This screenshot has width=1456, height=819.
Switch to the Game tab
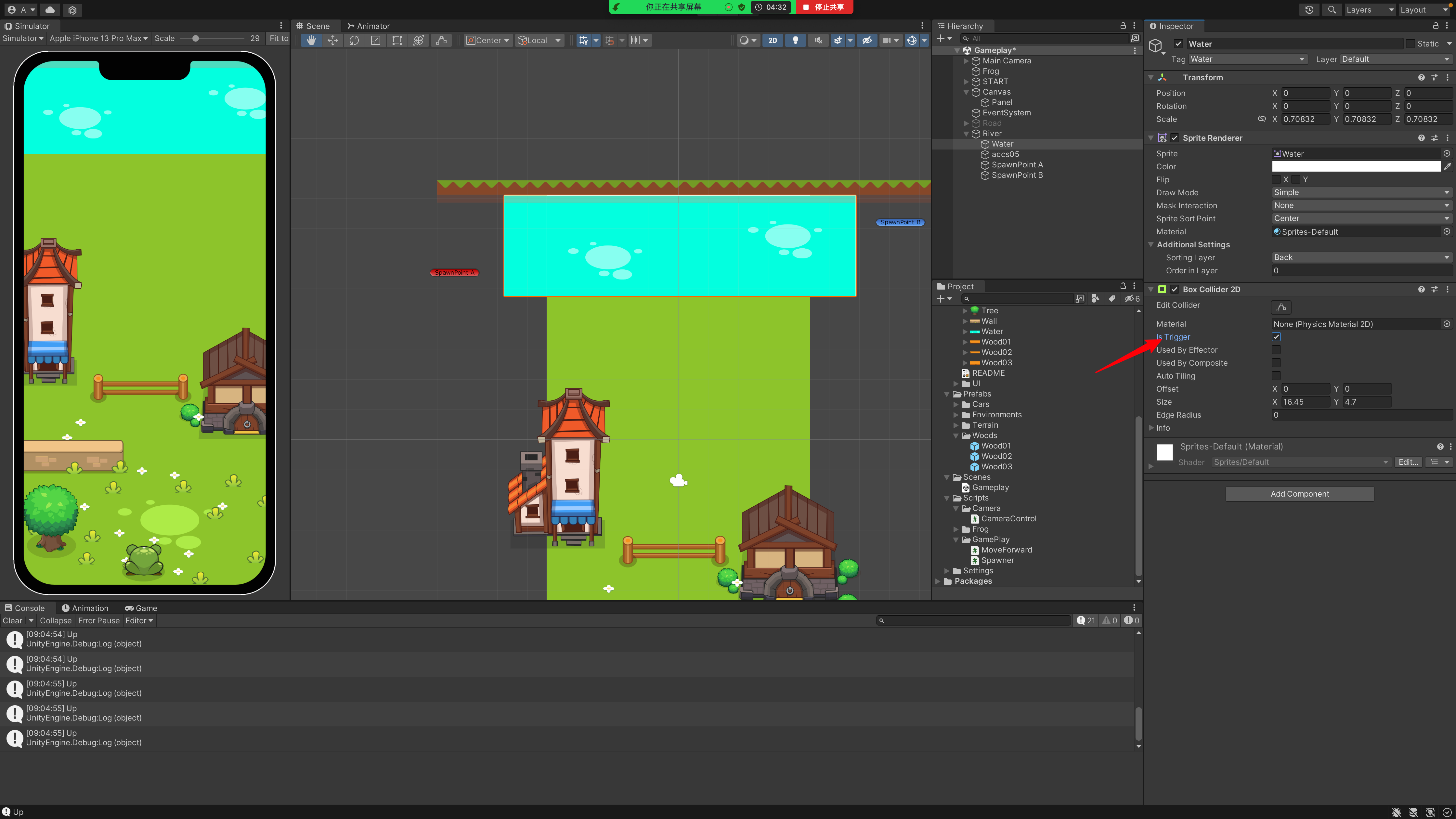point(141,608)
